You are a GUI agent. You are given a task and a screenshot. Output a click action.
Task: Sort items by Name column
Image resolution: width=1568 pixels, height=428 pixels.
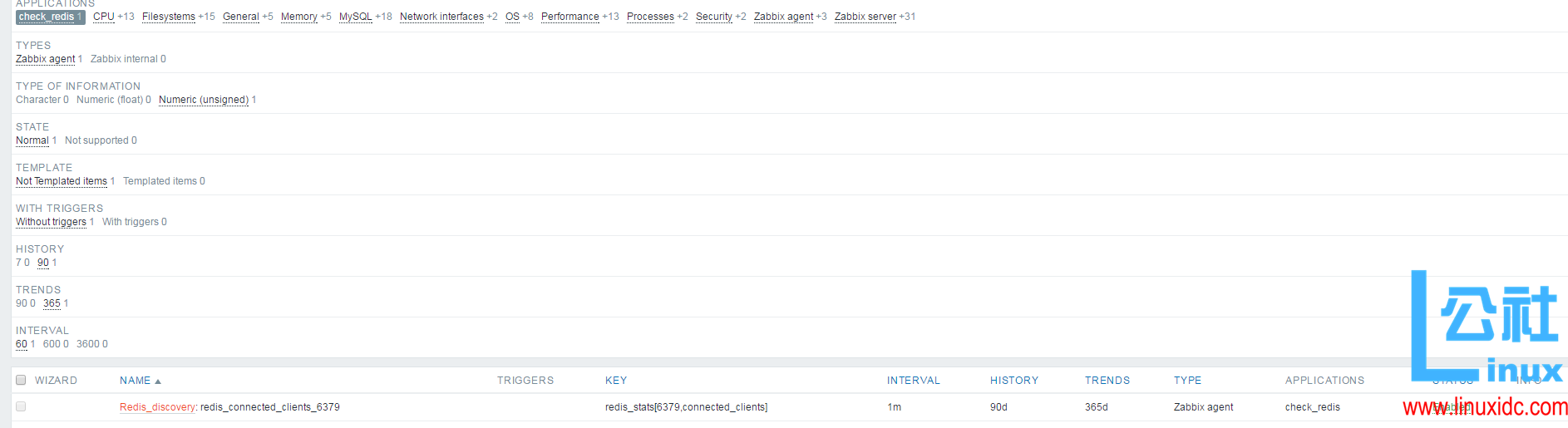(135, 381)
